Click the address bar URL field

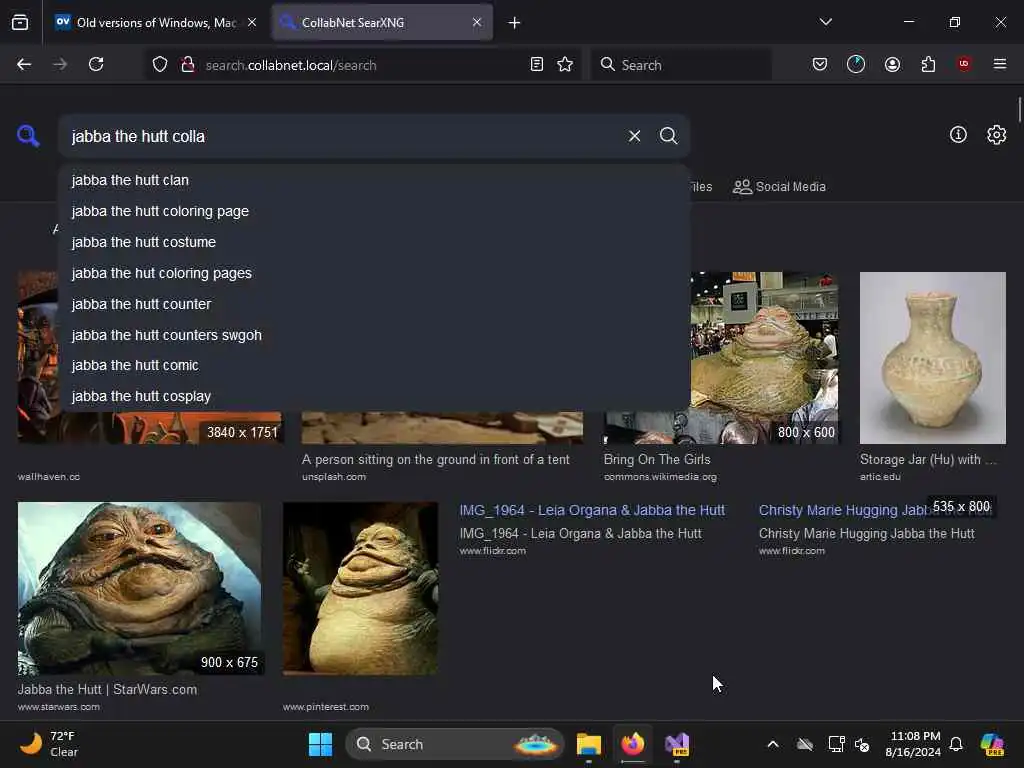(x=362, y=65)
